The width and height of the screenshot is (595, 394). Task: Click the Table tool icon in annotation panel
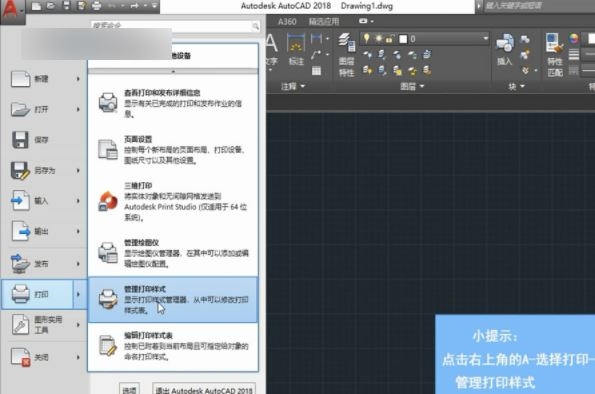[x=316, y=71]
